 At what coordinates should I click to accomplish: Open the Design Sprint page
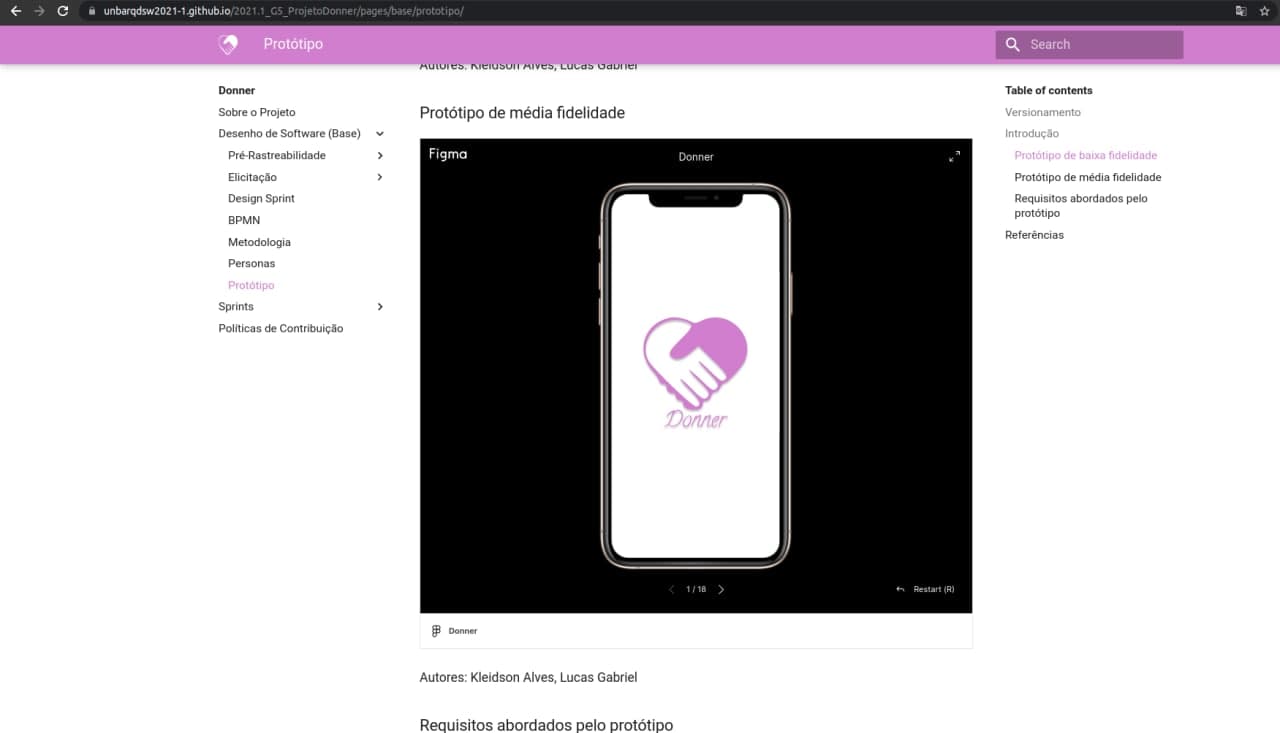261,198
